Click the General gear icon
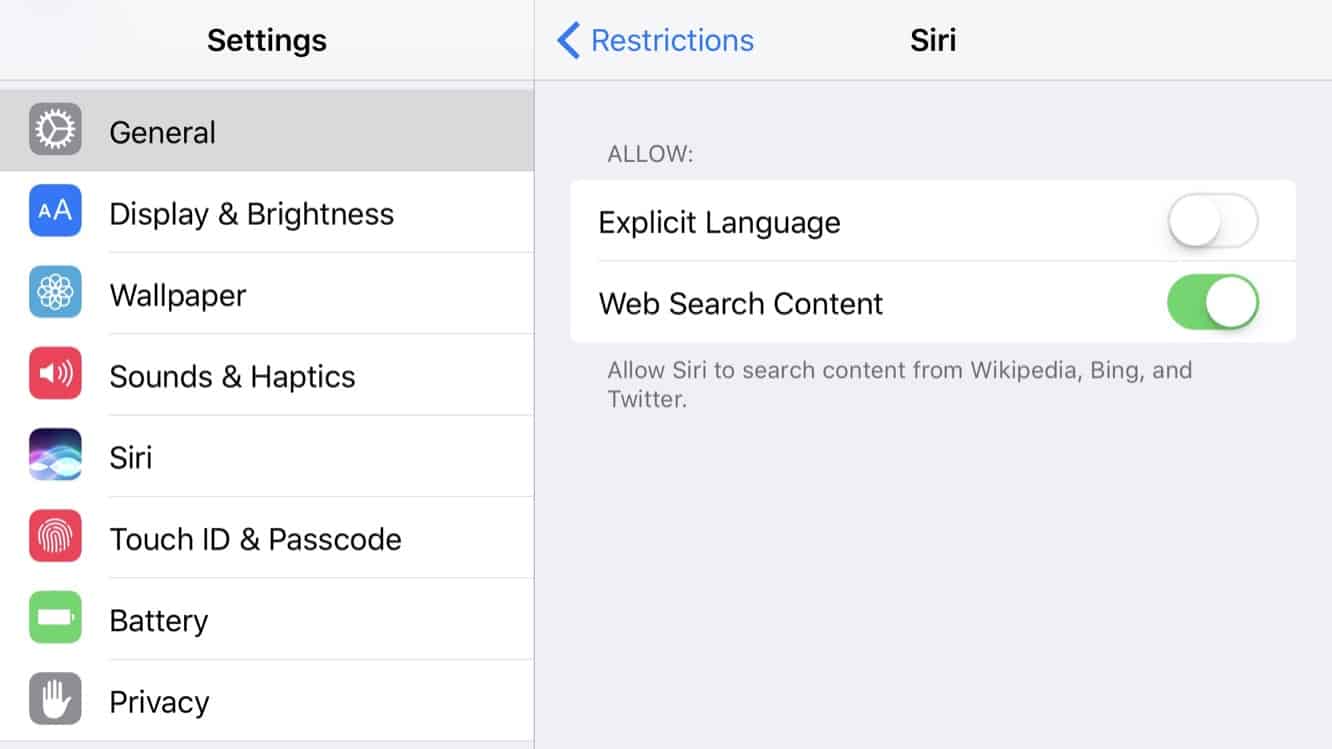 (55, 130)
